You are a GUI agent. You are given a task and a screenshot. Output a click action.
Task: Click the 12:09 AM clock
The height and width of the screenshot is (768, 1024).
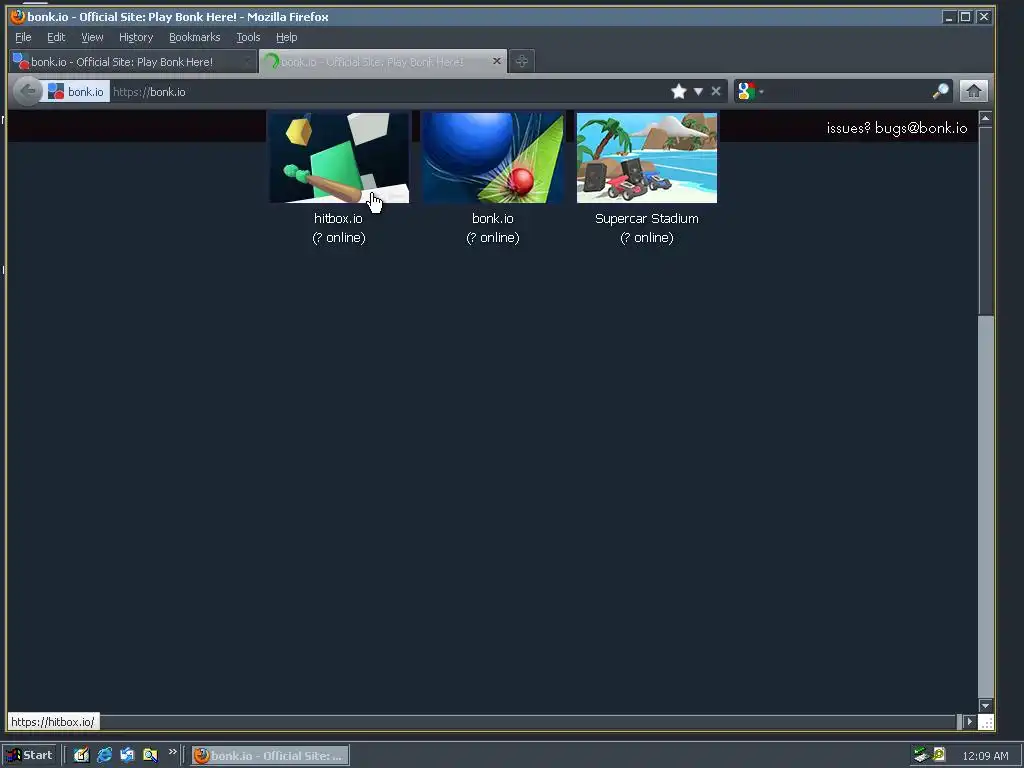pyautogui.click(x=985, y=756)
